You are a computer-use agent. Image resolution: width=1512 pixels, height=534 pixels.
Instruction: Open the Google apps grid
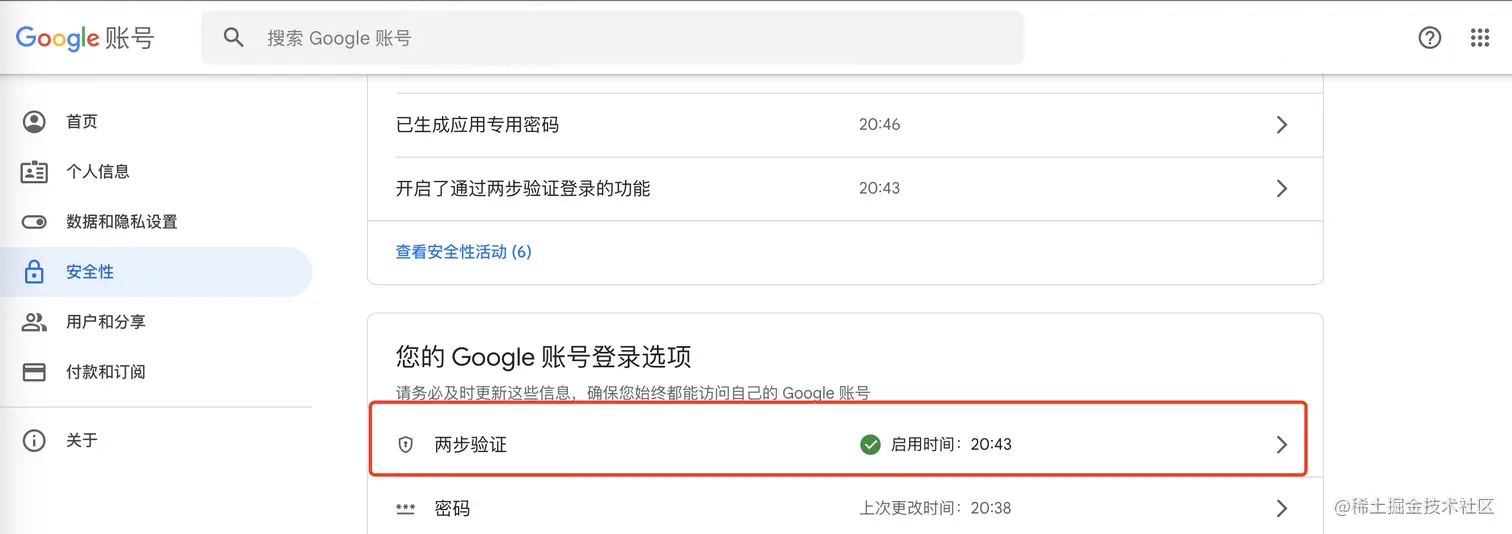click(1480, 38)
